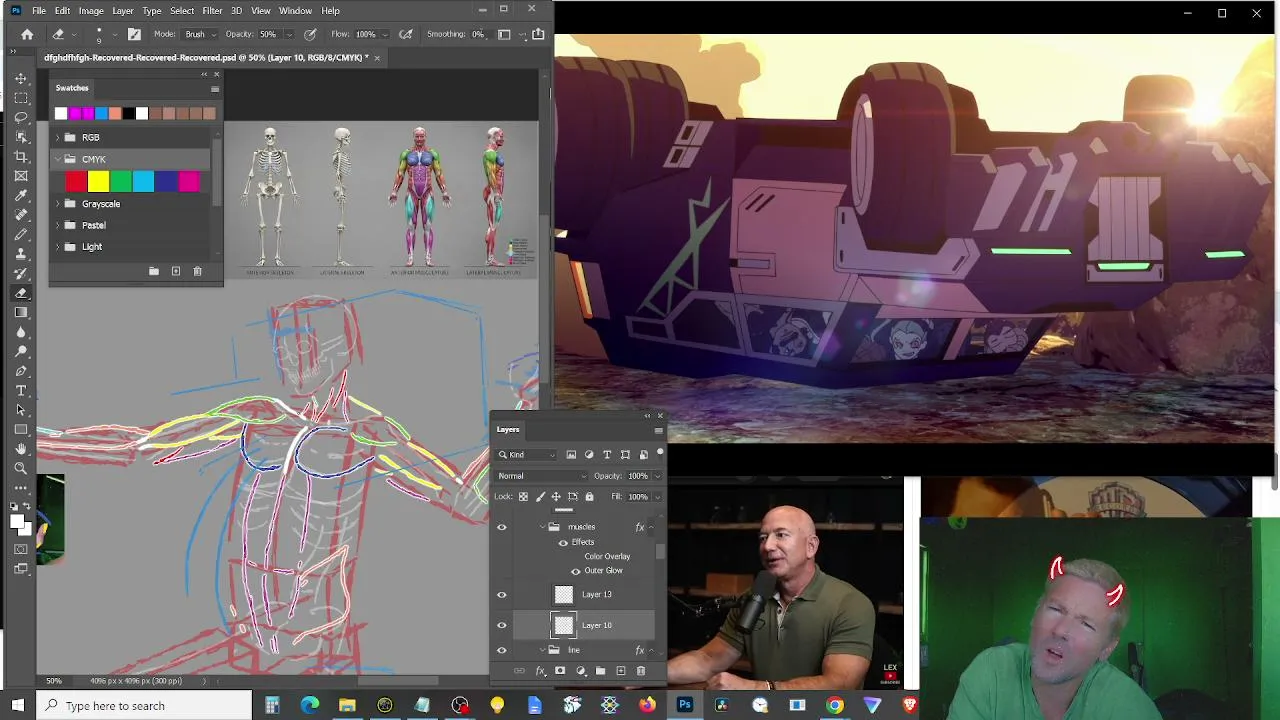Hide Layer 13 visibility eye
1280x720 pixels.
tap(502, 595)
